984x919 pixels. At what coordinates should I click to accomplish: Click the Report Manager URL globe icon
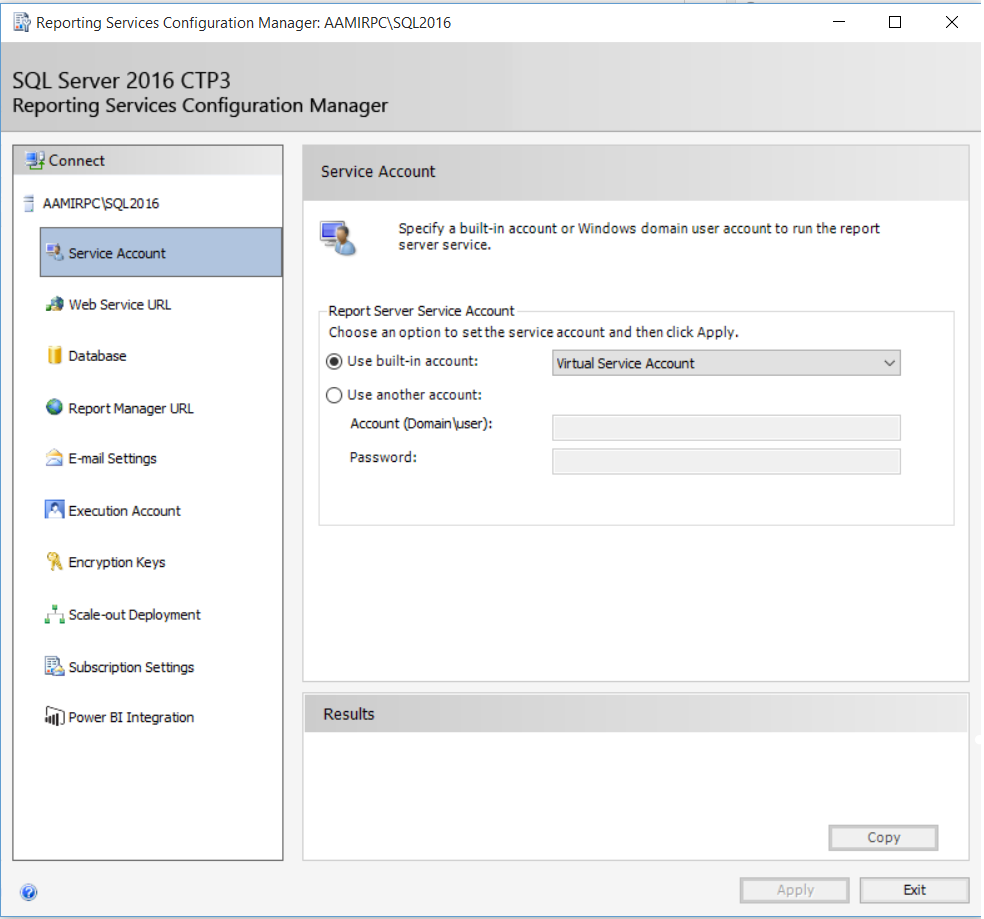click(x=55, y=407)
